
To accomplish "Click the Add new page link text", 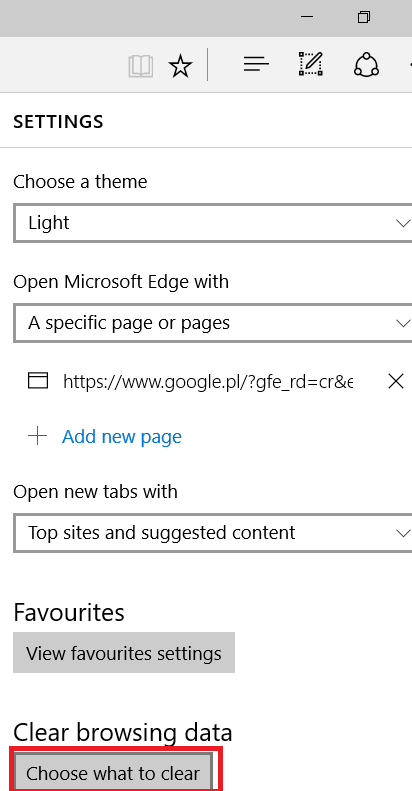I will coord(122,436).
